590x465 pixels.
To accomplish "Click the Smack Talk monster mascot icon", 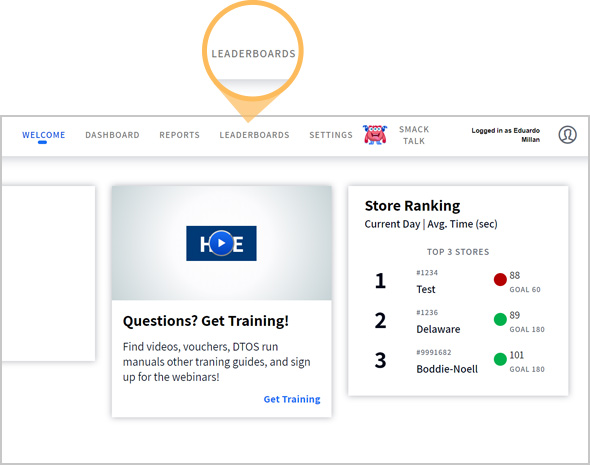I will pos(375,135).
